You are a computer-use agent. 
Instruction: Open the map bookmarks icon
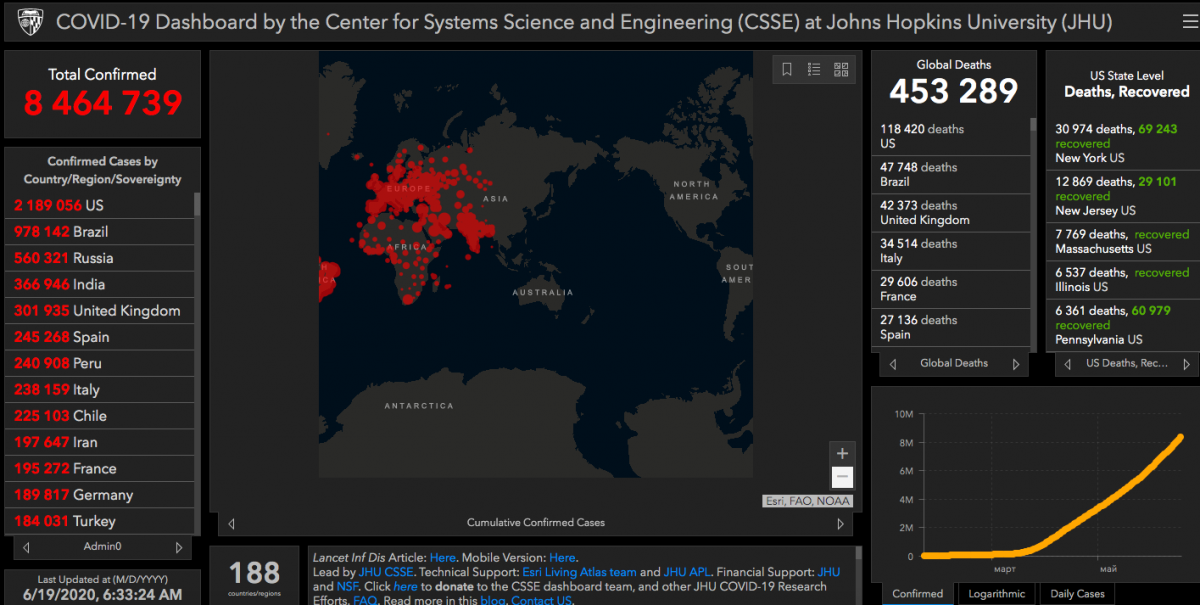787,69
